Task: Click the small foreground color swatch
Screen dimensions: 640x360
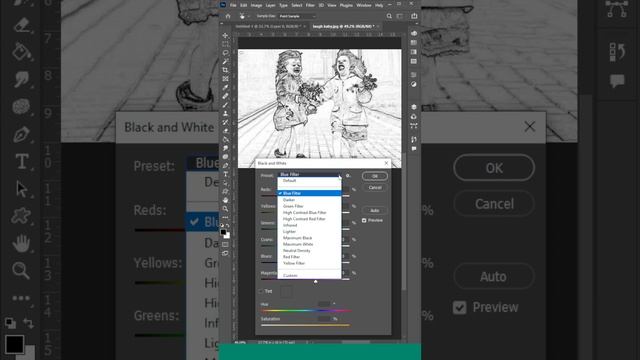Action: pos(223,232)
